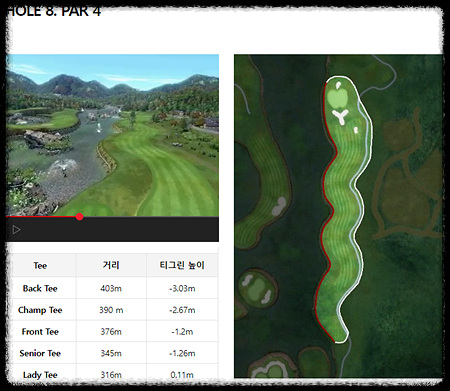This screenshot has height=391, width=450.
Task: Click the 'Tee' column header
Action: point(40,266)
